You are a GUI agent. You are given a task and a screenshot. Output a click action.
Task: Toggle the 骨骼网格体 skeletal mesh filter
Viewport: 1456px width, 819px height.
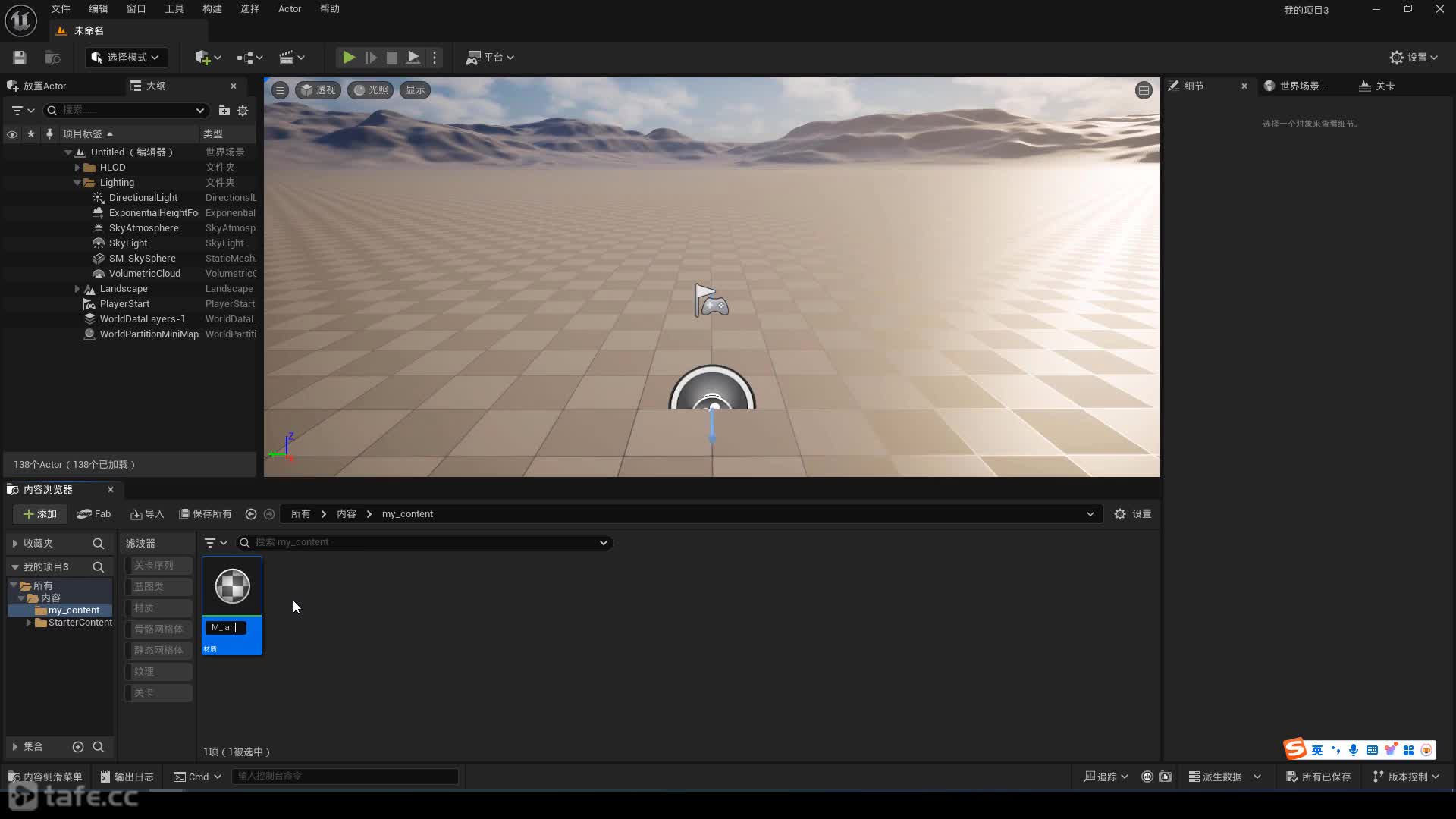click(158, 629)
